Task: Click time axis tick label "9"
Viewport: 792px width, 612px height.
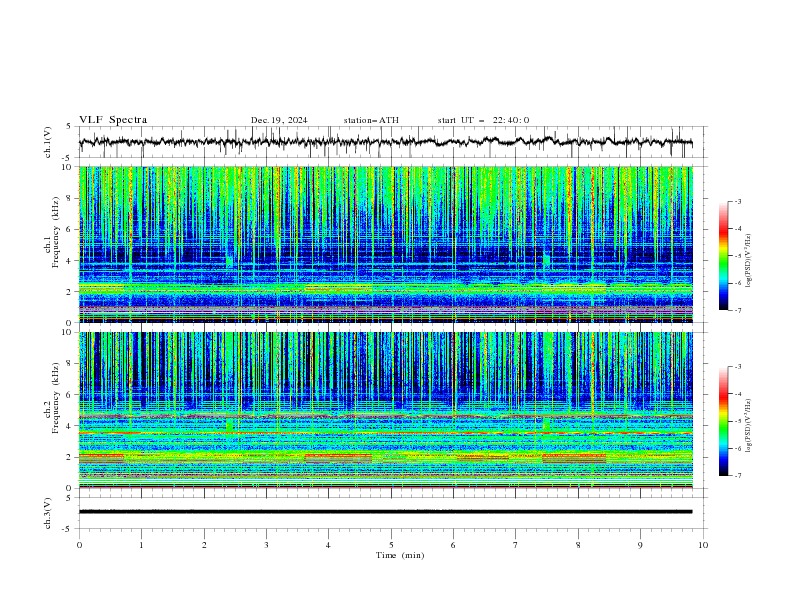Action: [640, 545]
